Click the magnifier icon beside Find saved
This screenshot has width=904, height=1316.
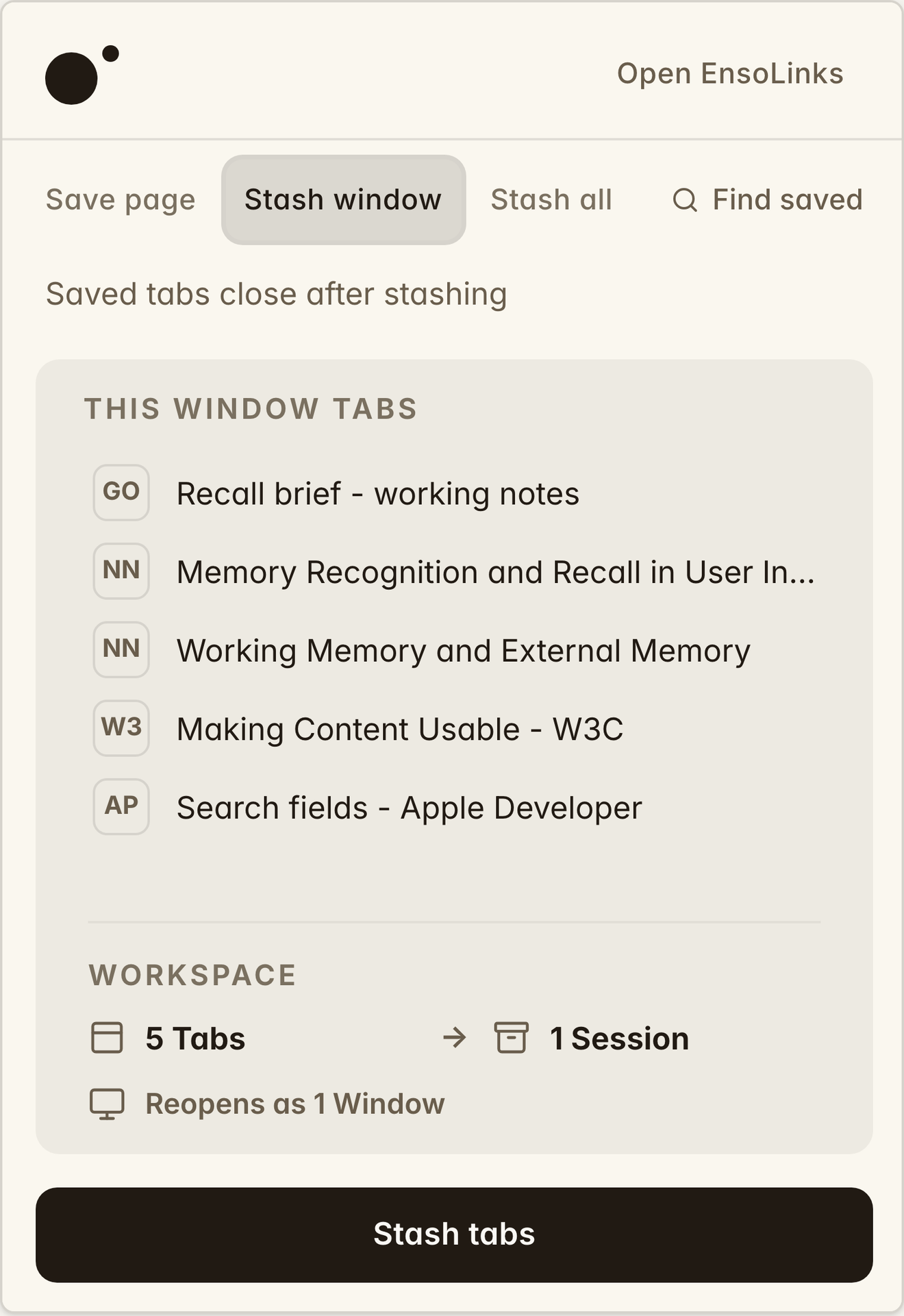(685, 200)
